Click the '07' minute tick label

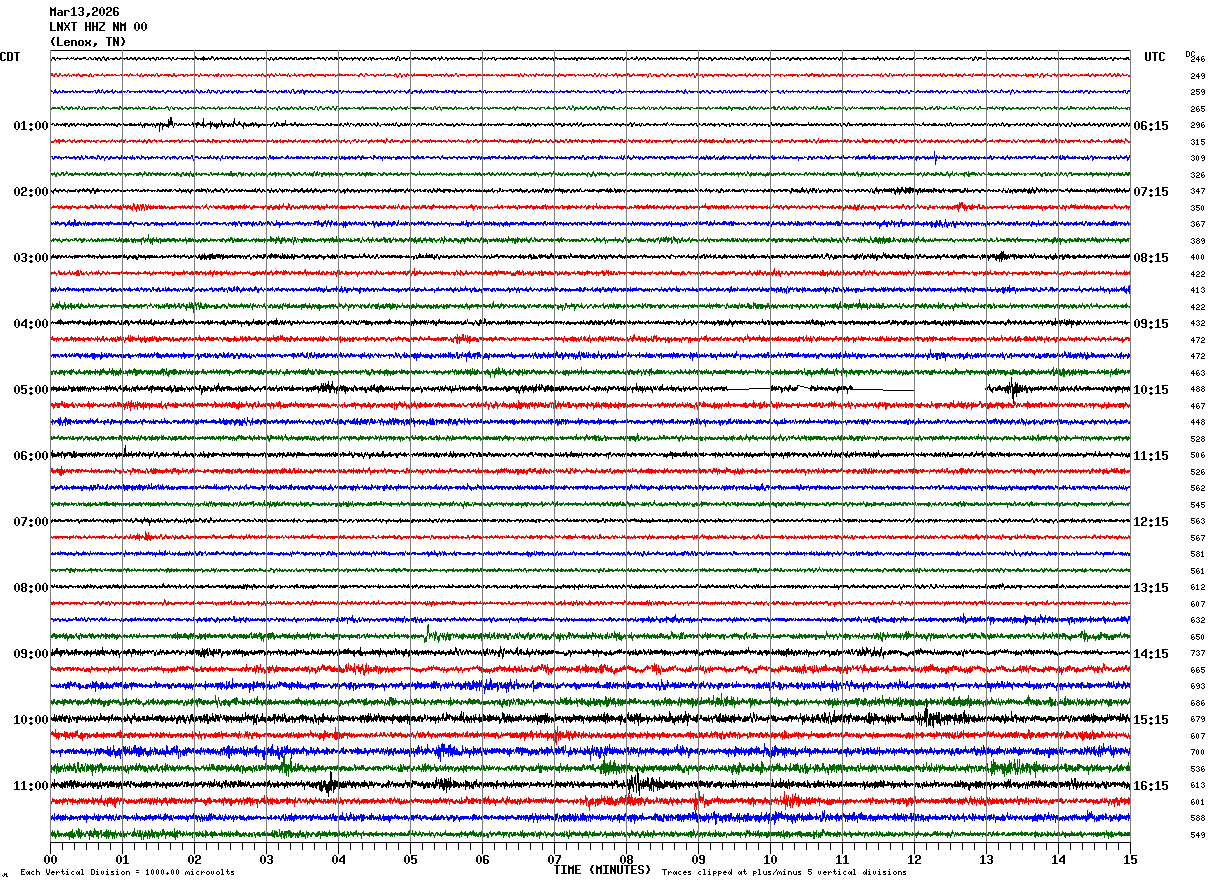tap(554, 859)
